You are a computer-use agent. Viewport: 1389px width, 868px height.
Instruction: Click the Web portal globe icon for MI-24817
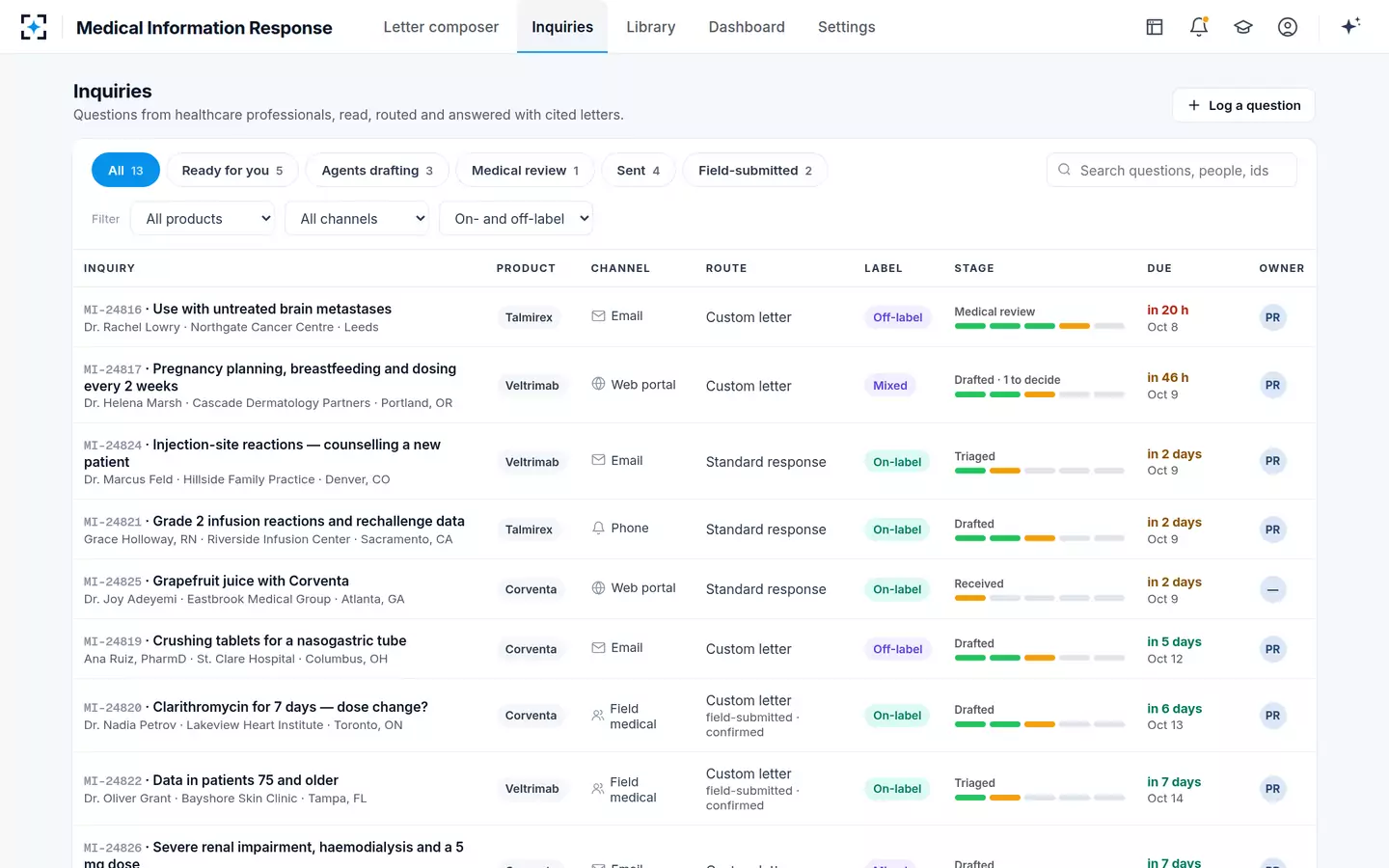click(x=598, y=384)
